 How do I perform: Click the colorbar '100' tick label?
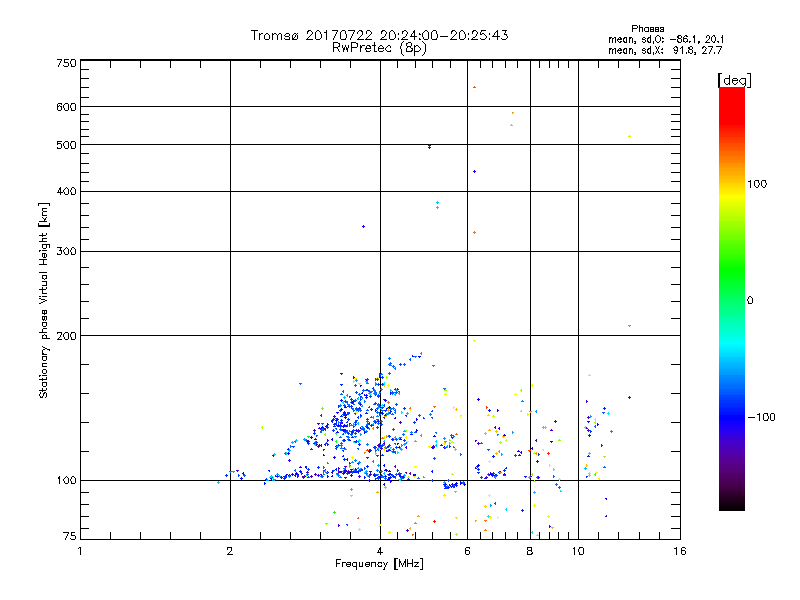click(x=757, y=184)
